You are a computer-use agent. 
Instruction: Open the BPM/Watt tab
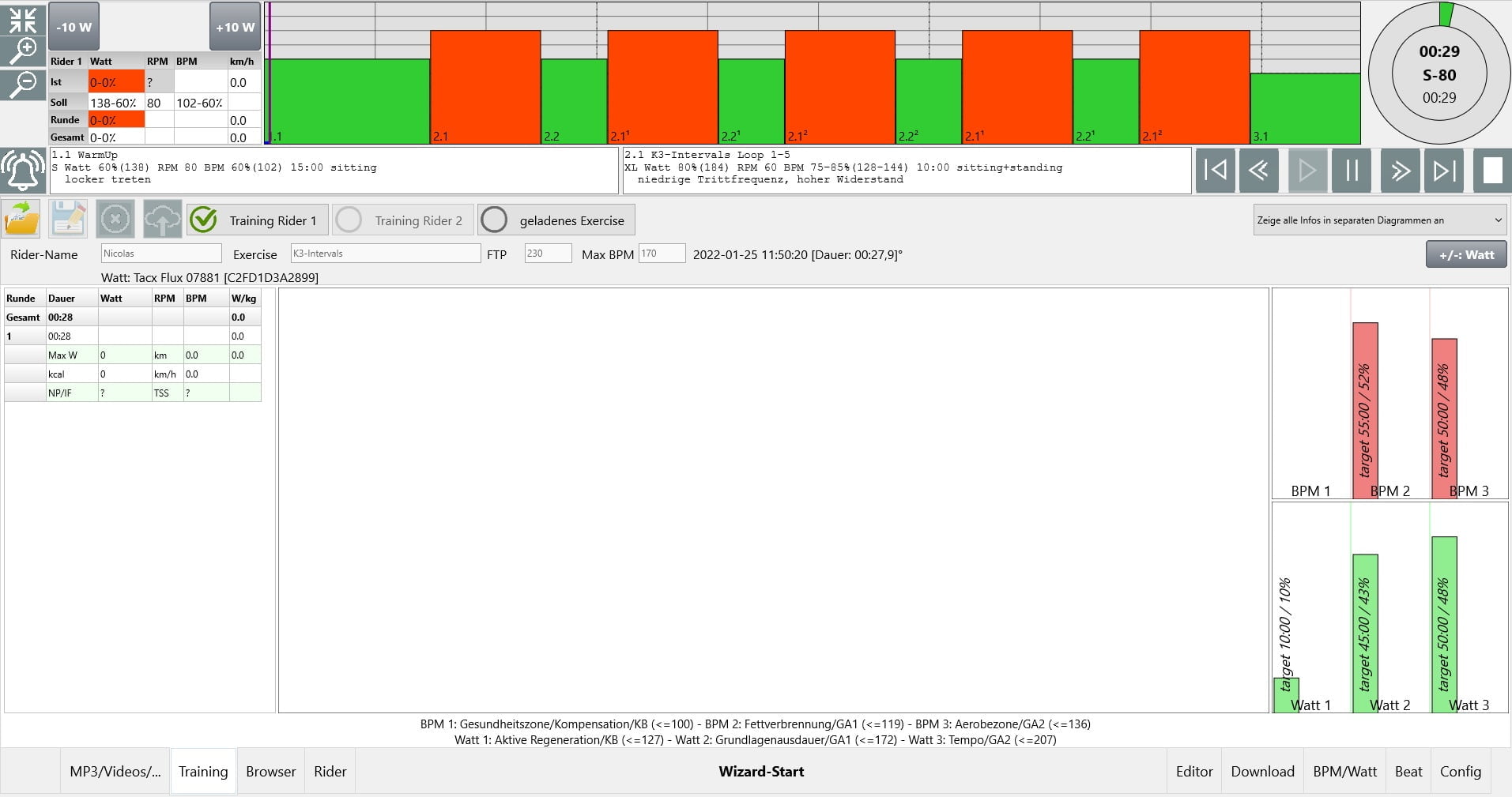1345,772
